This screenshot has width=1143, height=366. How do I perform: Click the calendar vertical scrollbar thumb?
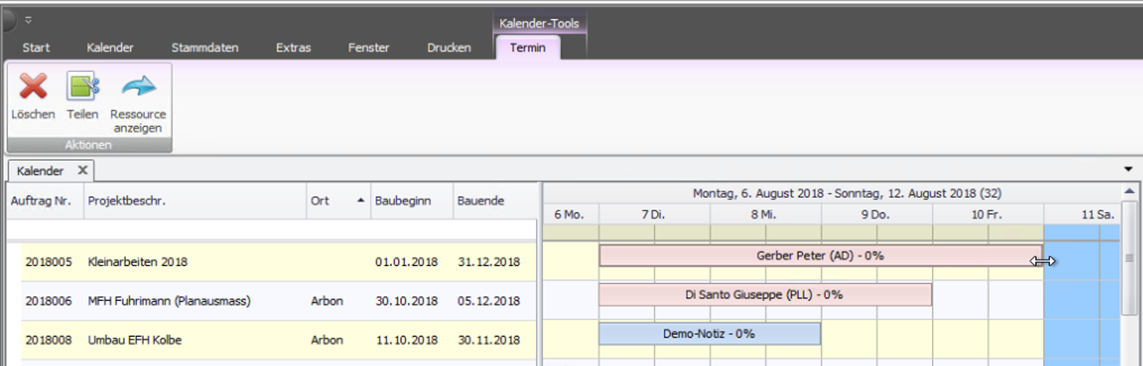point(1130,258)
